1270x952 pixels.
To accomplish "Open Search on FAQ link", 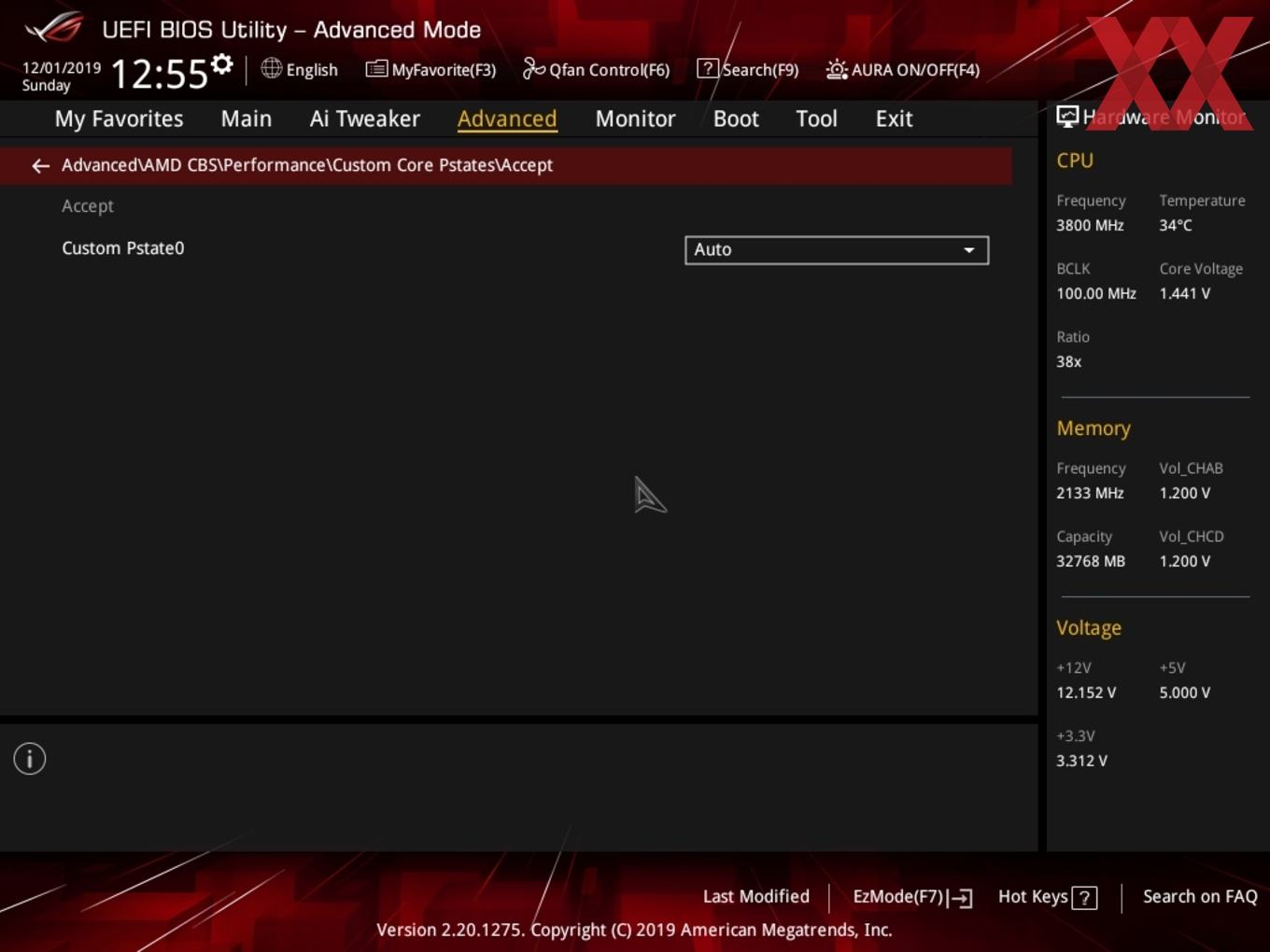I will (x=1200, y=896).
